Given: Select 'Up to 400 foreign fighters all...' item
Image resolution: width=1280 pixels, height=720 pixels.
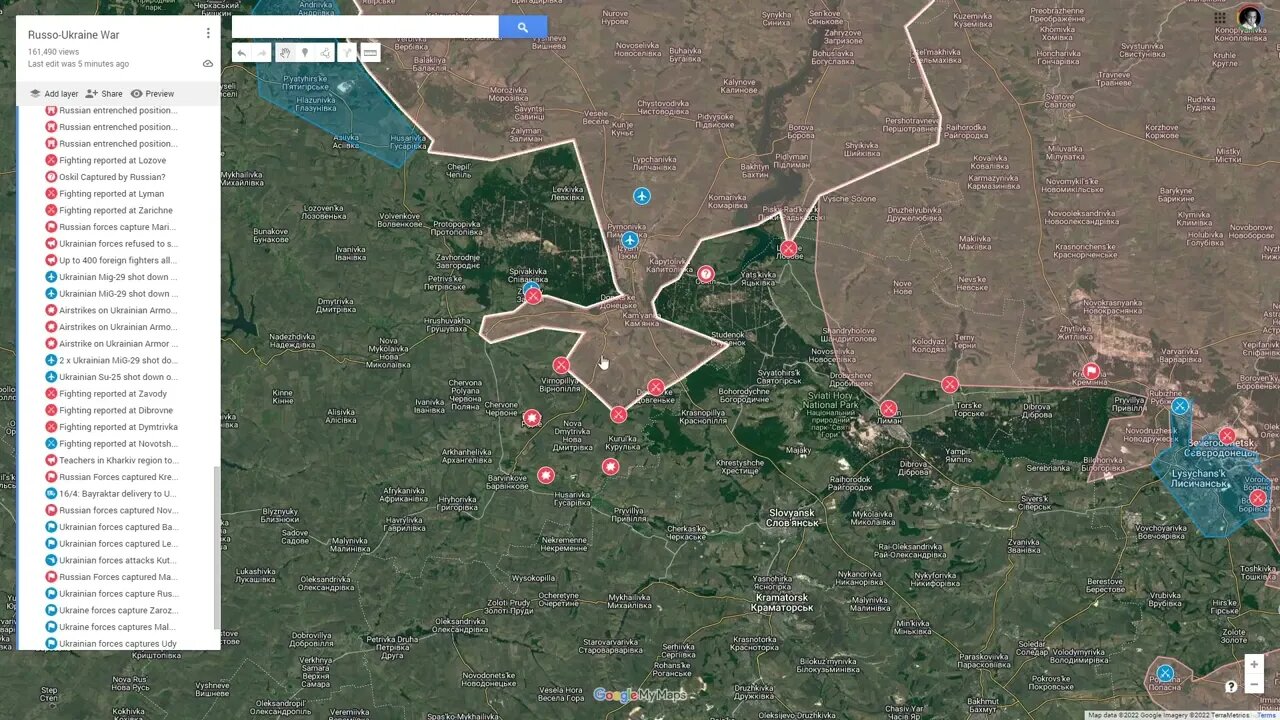Looking at the screenshot, I should pos(112,260).
